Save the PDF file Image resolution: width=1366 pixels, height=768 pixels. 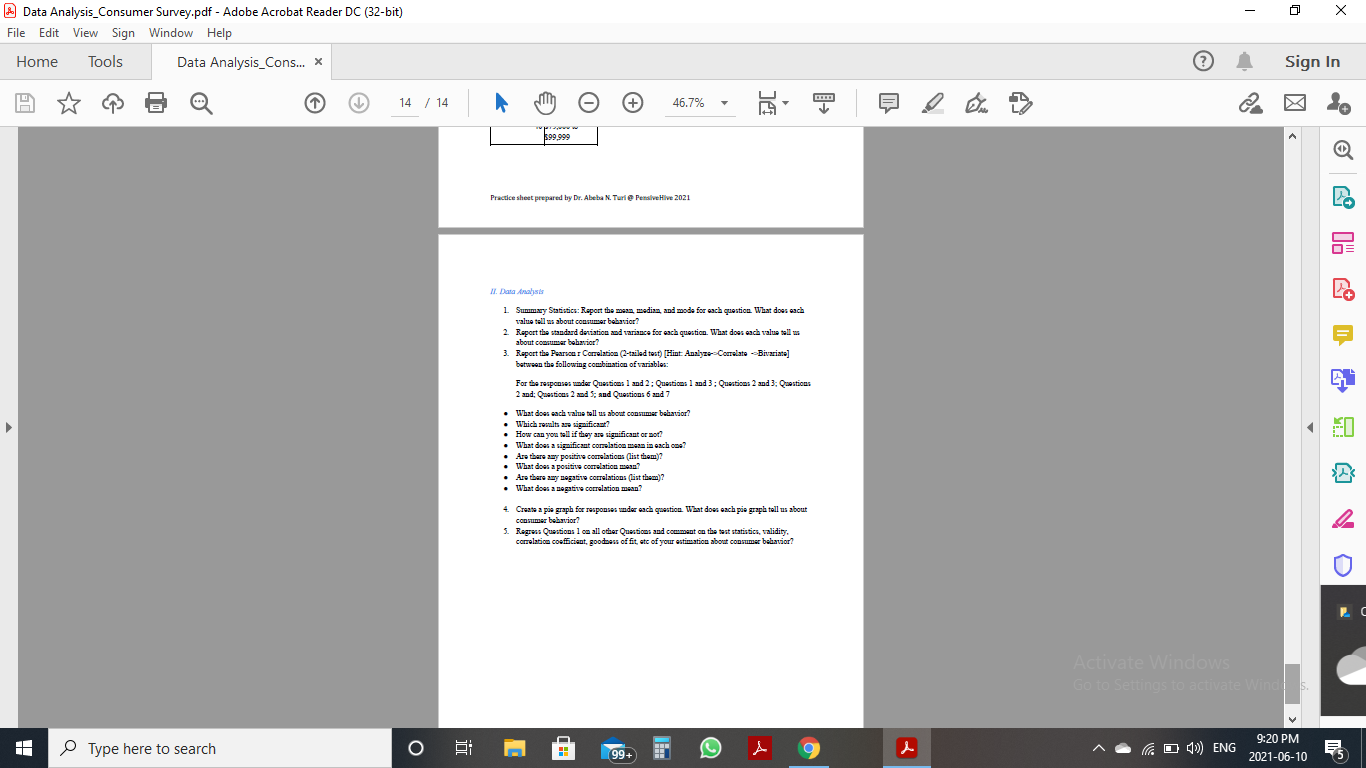coord(24,102)
